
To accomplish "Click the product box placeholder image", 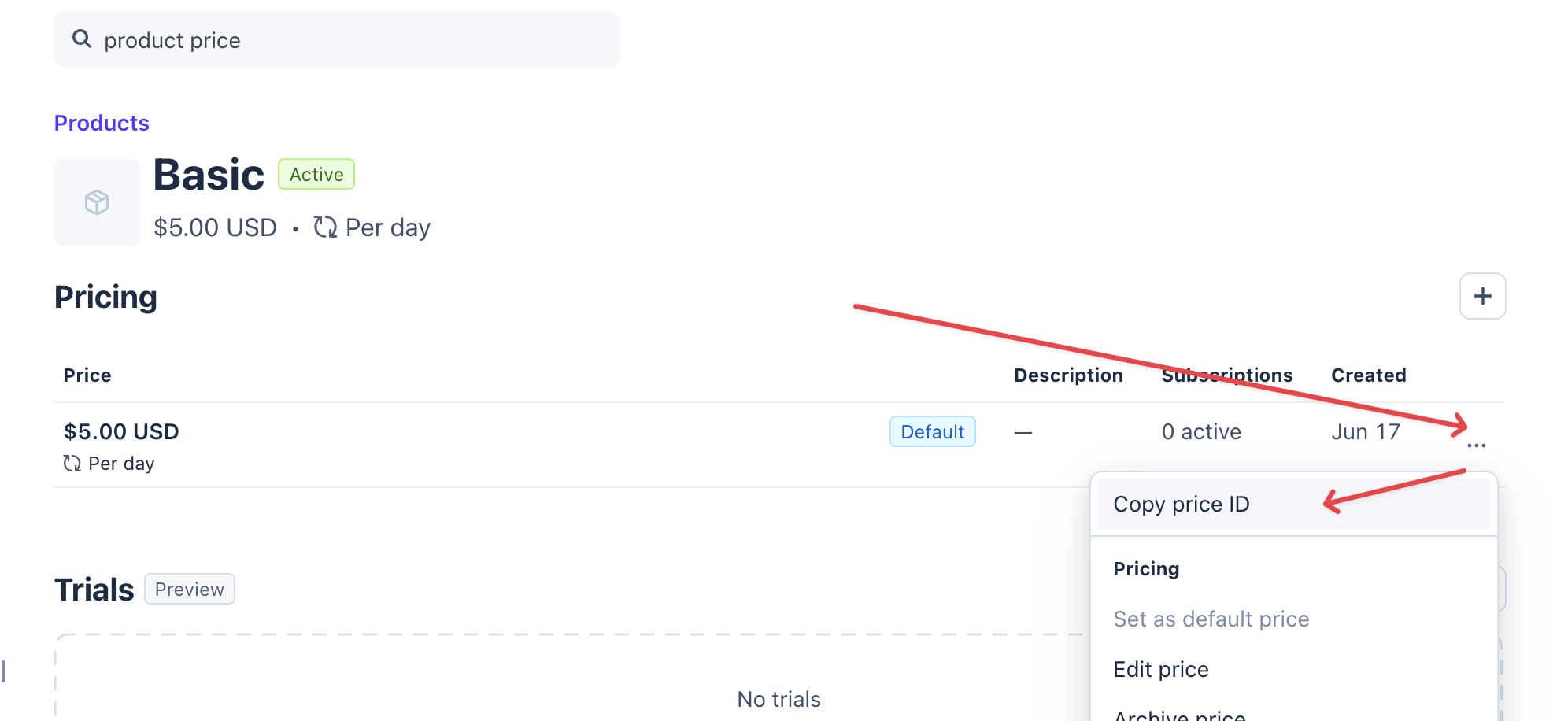I will click(x=97, y=202).
